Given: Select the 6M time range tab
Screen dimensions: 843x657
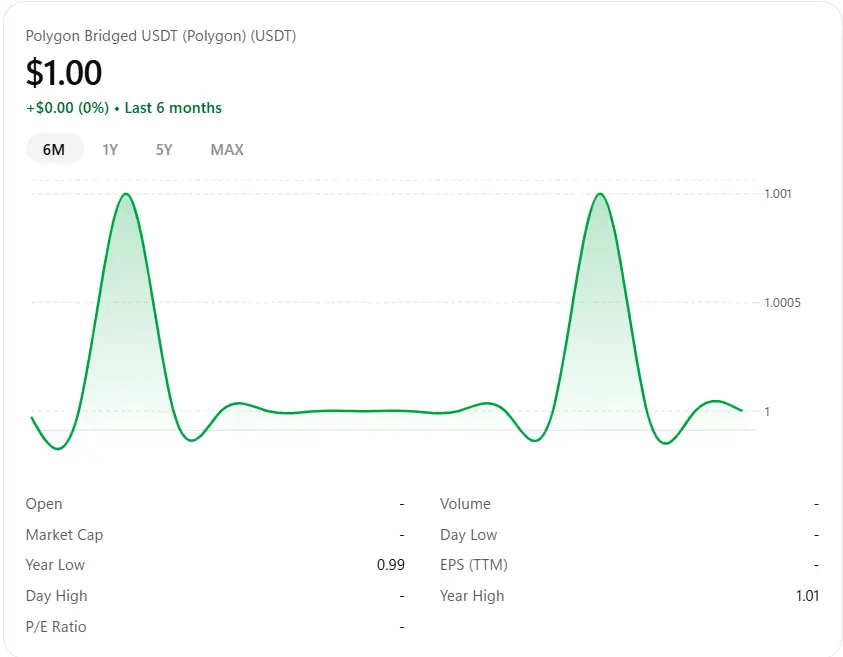Looking at the screenshot, I should [x=55, y=149].
